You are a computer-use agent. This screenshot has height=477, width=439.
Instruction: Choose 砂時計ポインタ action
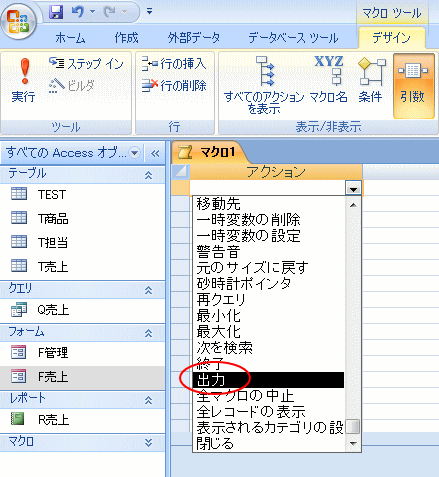(269, 284)
